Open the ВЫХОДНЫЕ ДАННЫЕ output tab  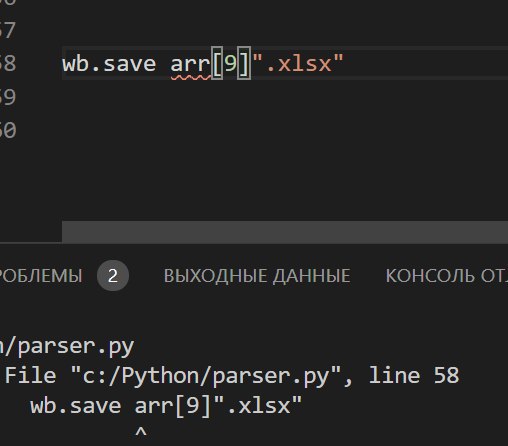coord(257,276)
